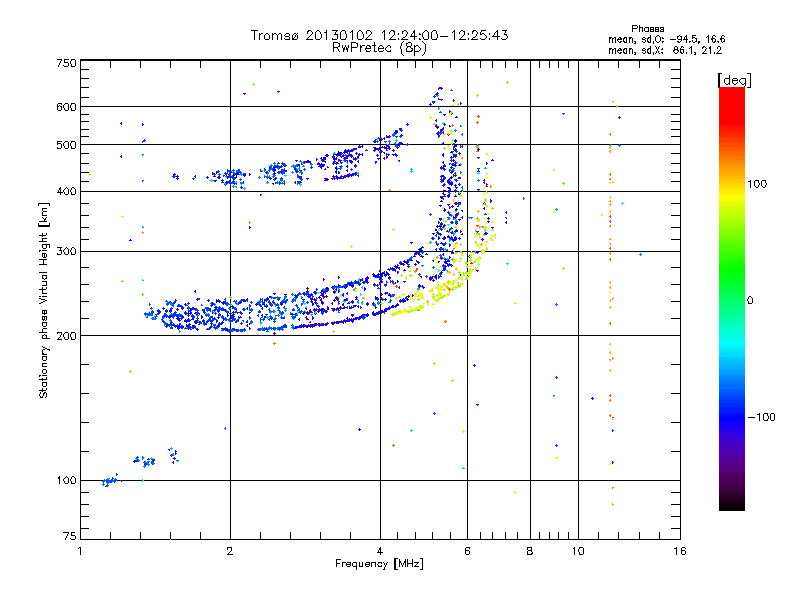Viewport: 800px width, 600px height.
Task: Click the colorbar tick label '0'
Action: click(x=750, y=301)
